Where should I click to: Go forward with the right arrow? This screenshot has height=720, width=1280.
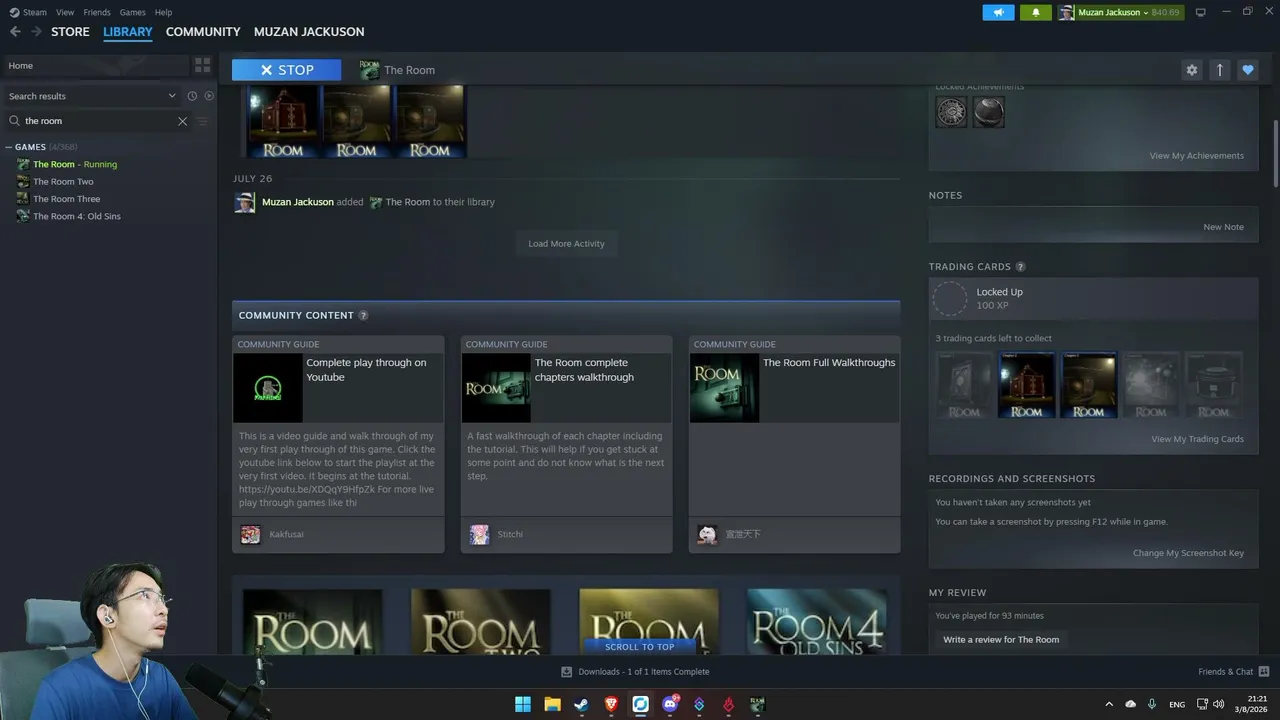click(x=37, y=32)
